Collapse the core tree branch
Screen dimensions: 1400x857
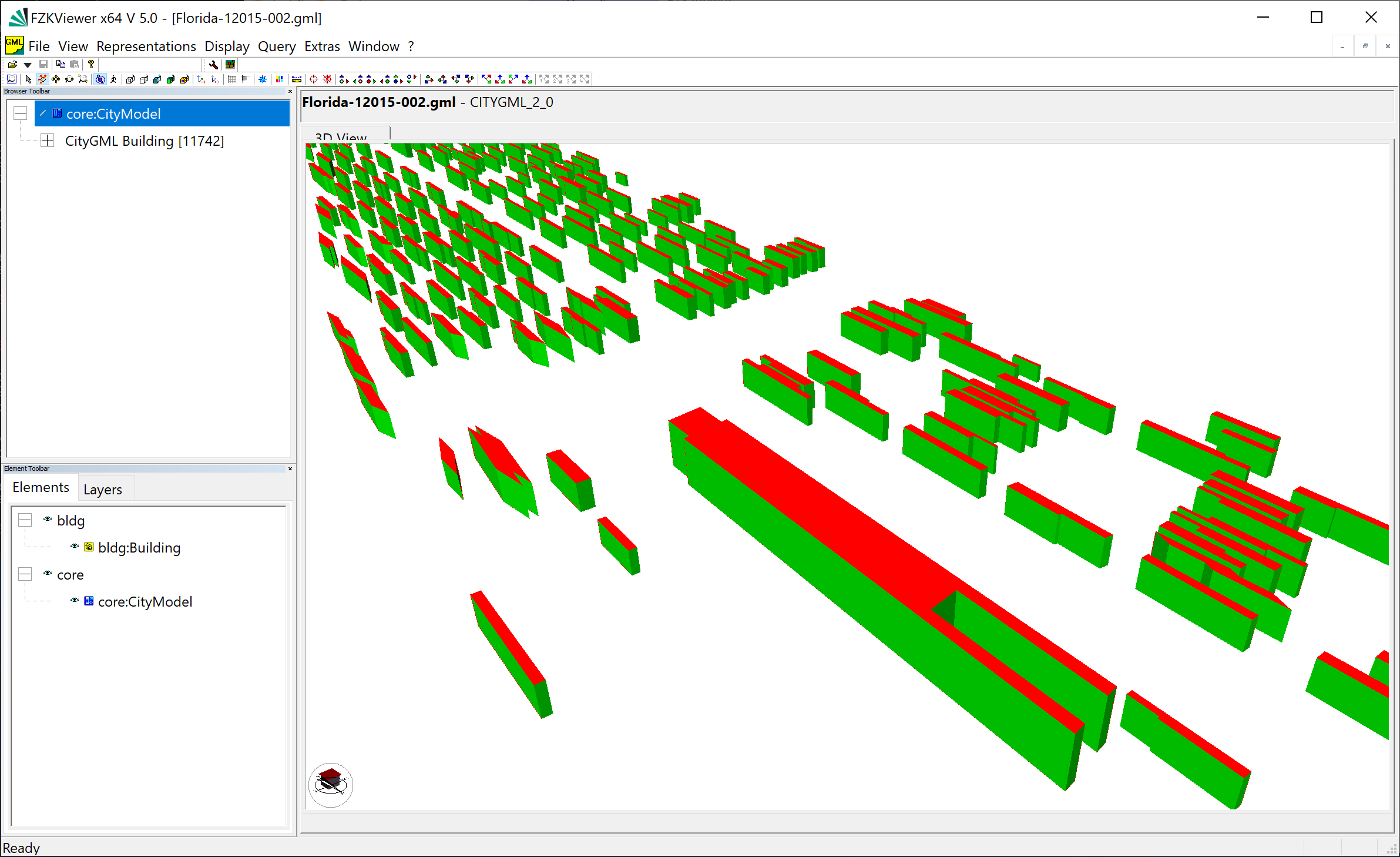25,573
